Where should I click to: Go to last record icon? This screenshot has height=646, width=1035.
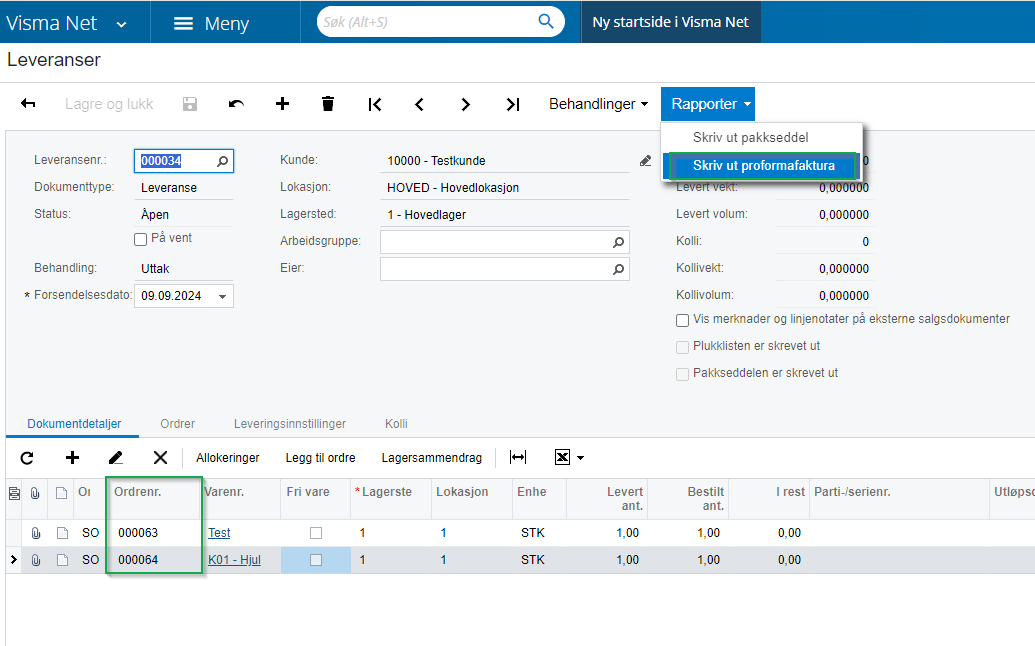pyautogui.click(x=513, y=104)
